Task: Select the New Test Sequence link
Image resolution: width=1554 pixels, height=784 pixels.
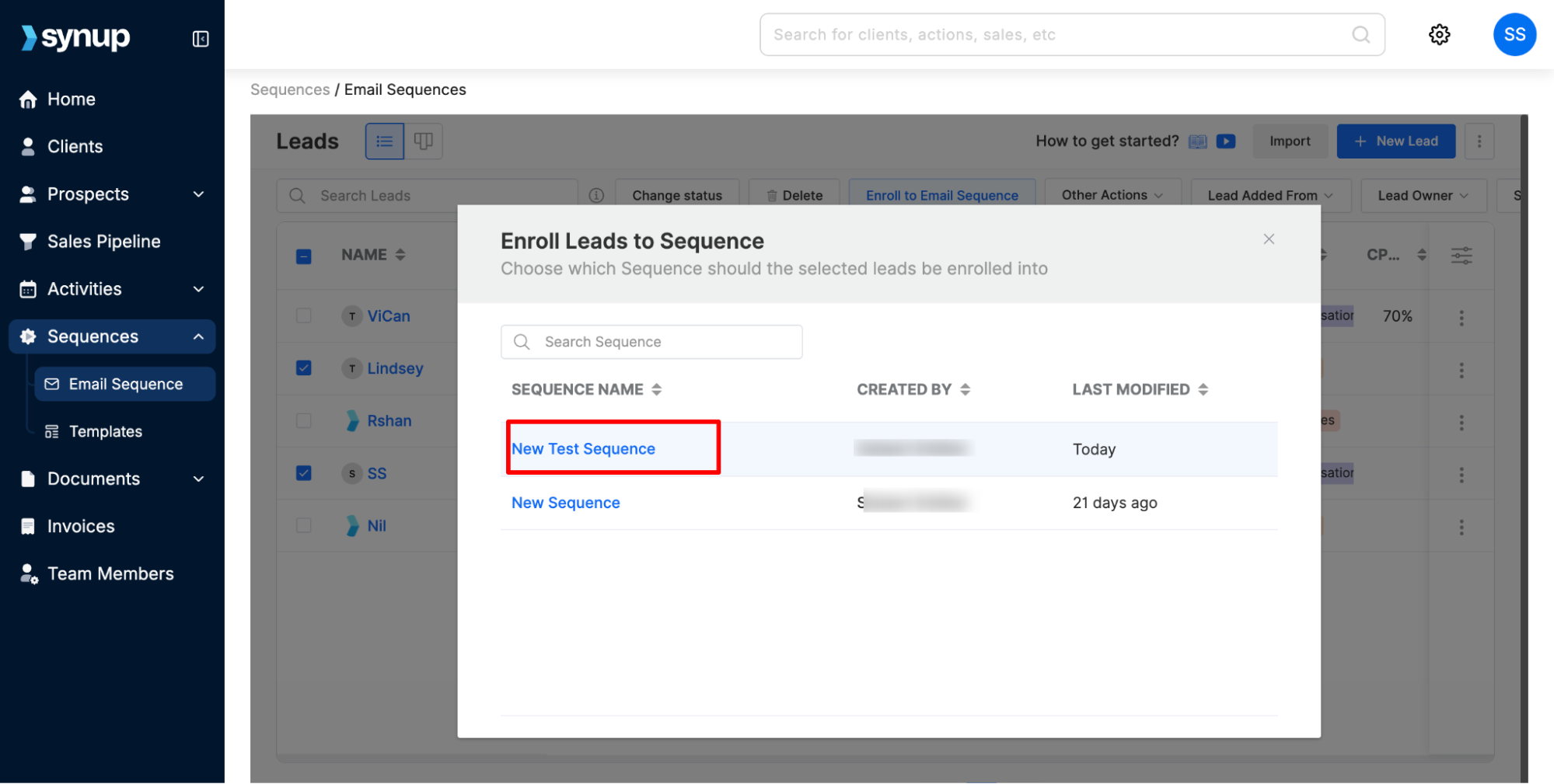Action: tap(583, 449)
